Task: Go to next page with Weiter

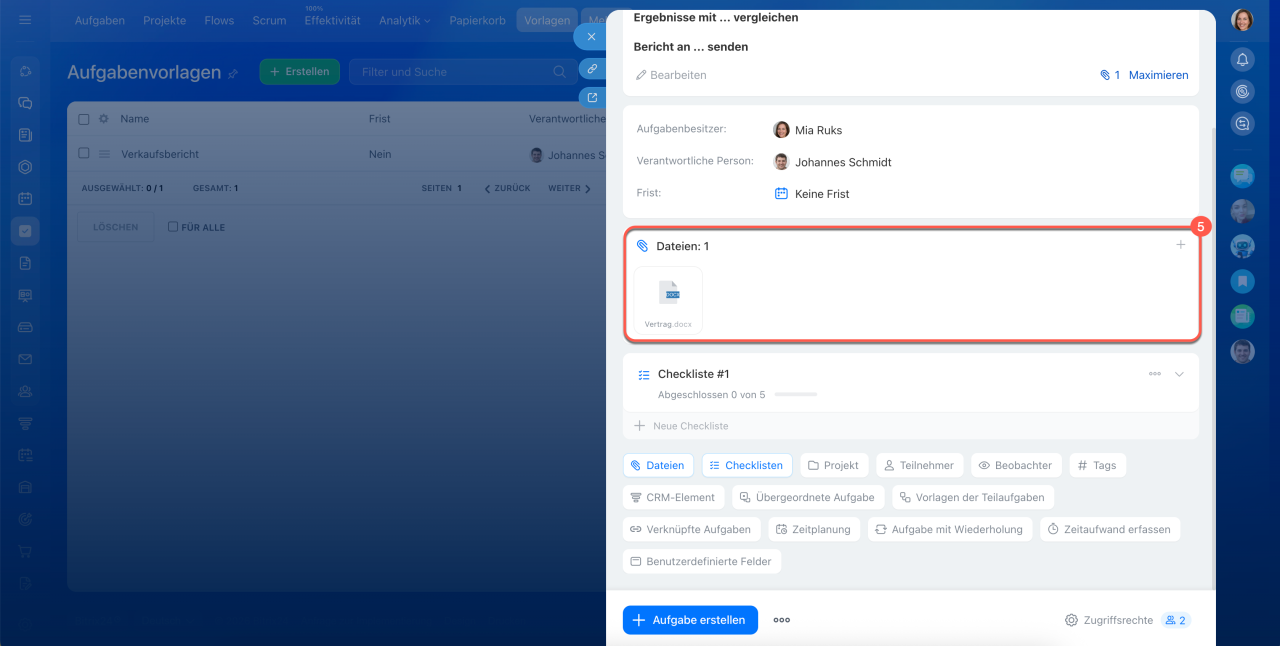Action: coord(569,188)
